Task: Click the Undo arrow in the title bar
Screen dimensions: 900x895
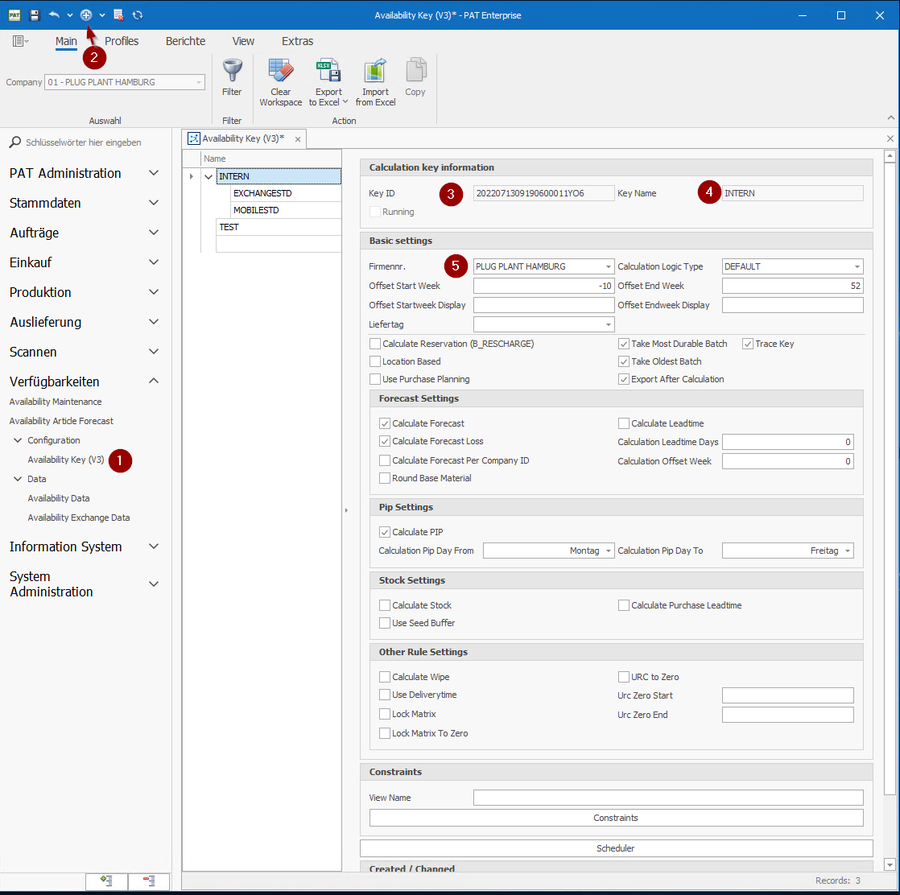Action: tap(52, 14)
